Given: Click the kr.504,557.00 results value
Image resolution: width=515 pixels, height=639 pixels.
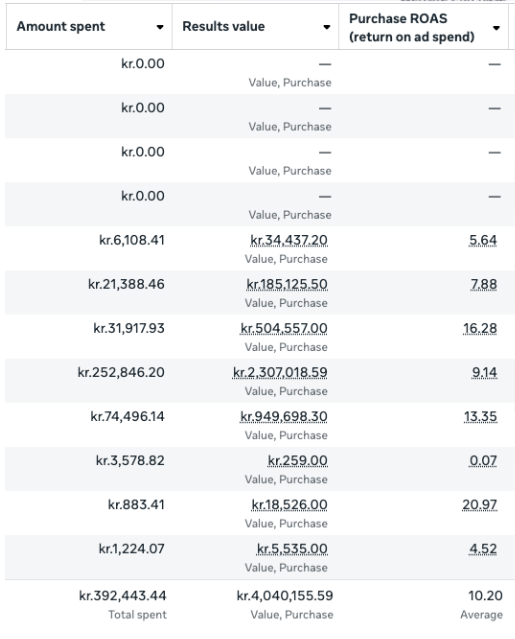Looking at the screenshot, I should pyautogui.click(x=284, y=328).
